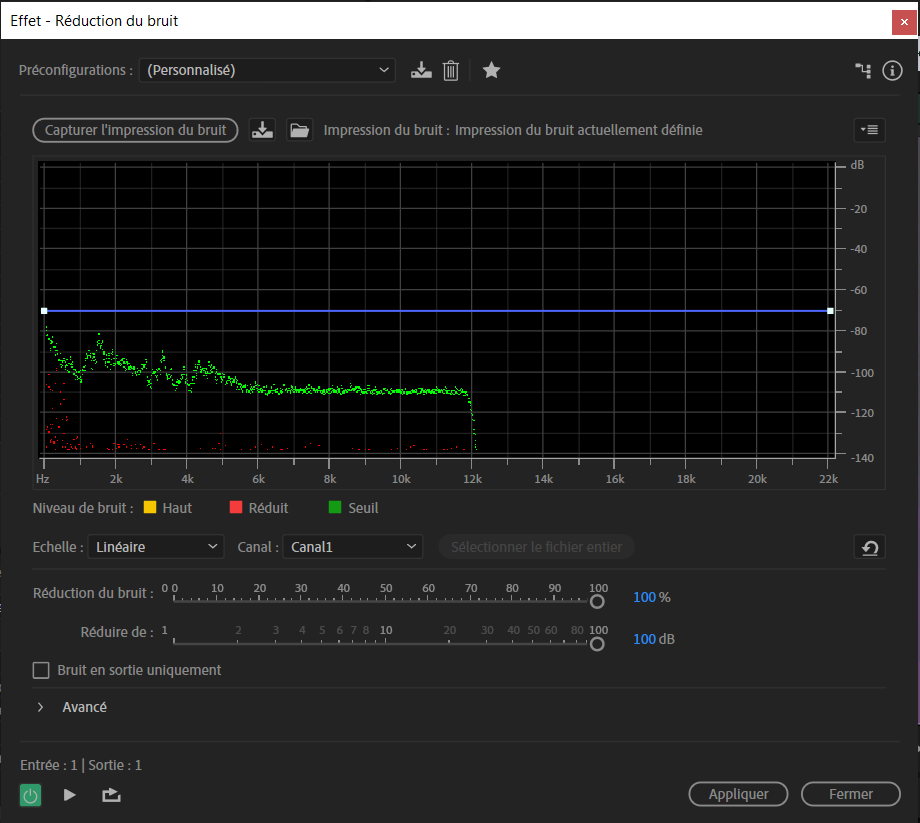Change Echelle from Linéaire dropdown
The height and width of the screenshot is (823, 920).
[155, 547]
